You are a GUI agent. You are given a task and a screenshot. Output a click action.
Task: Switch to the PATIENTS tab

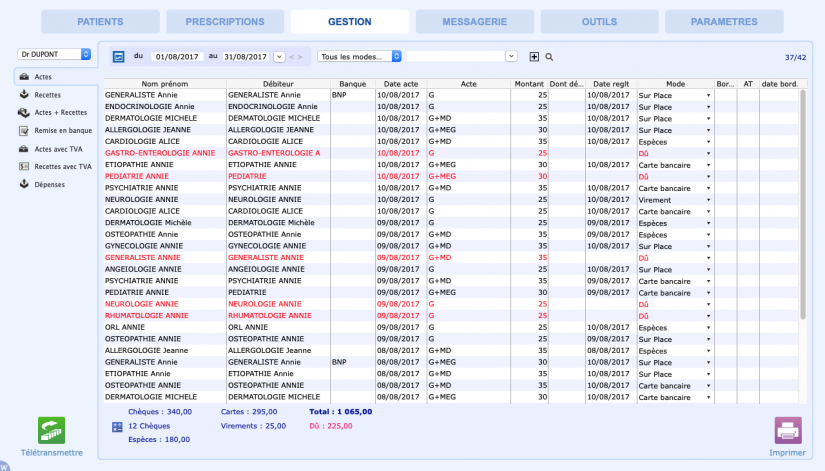pos(100,22)
